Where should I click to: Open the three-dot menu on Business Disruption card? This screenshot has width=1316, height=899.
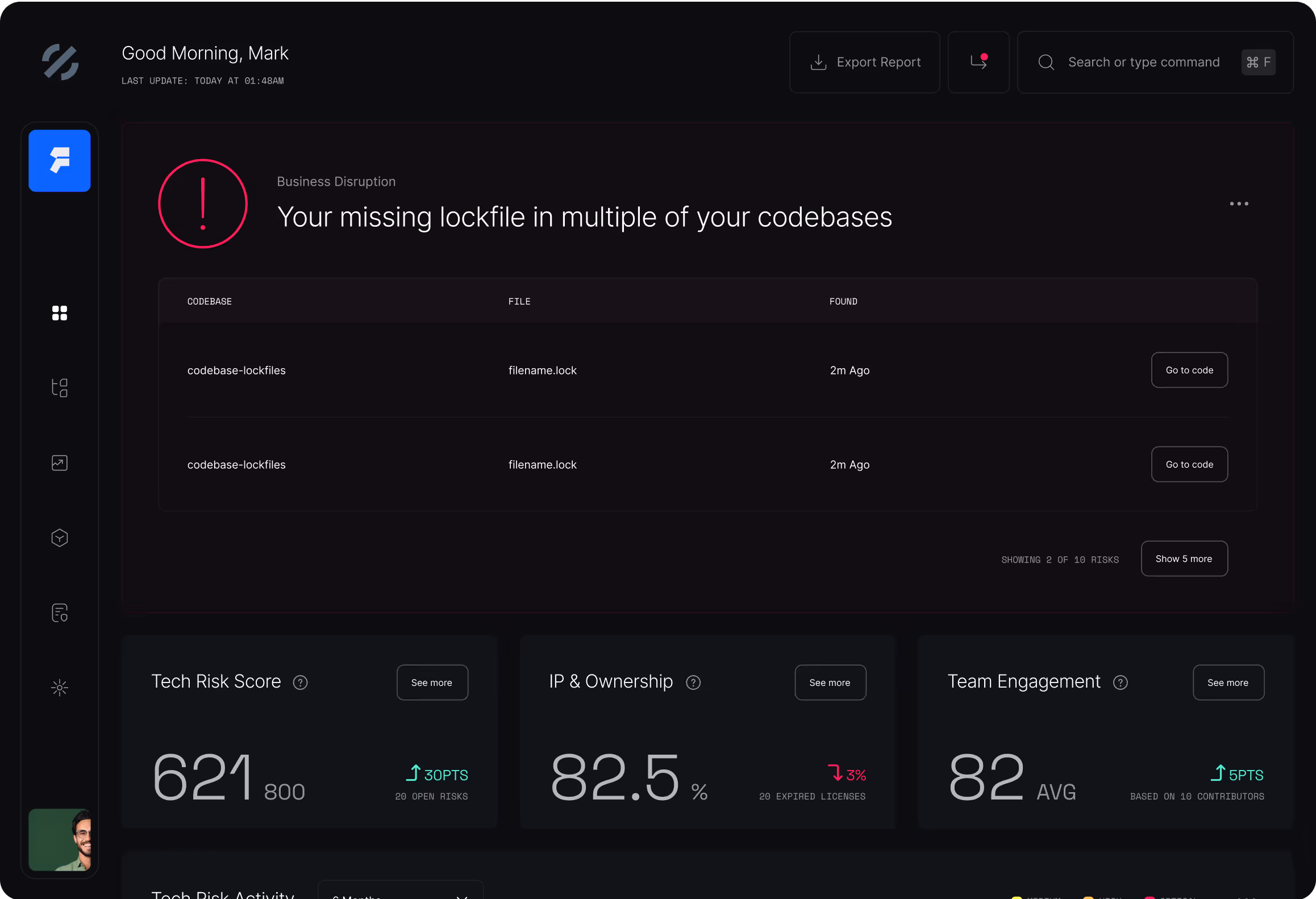(1239, 203)
